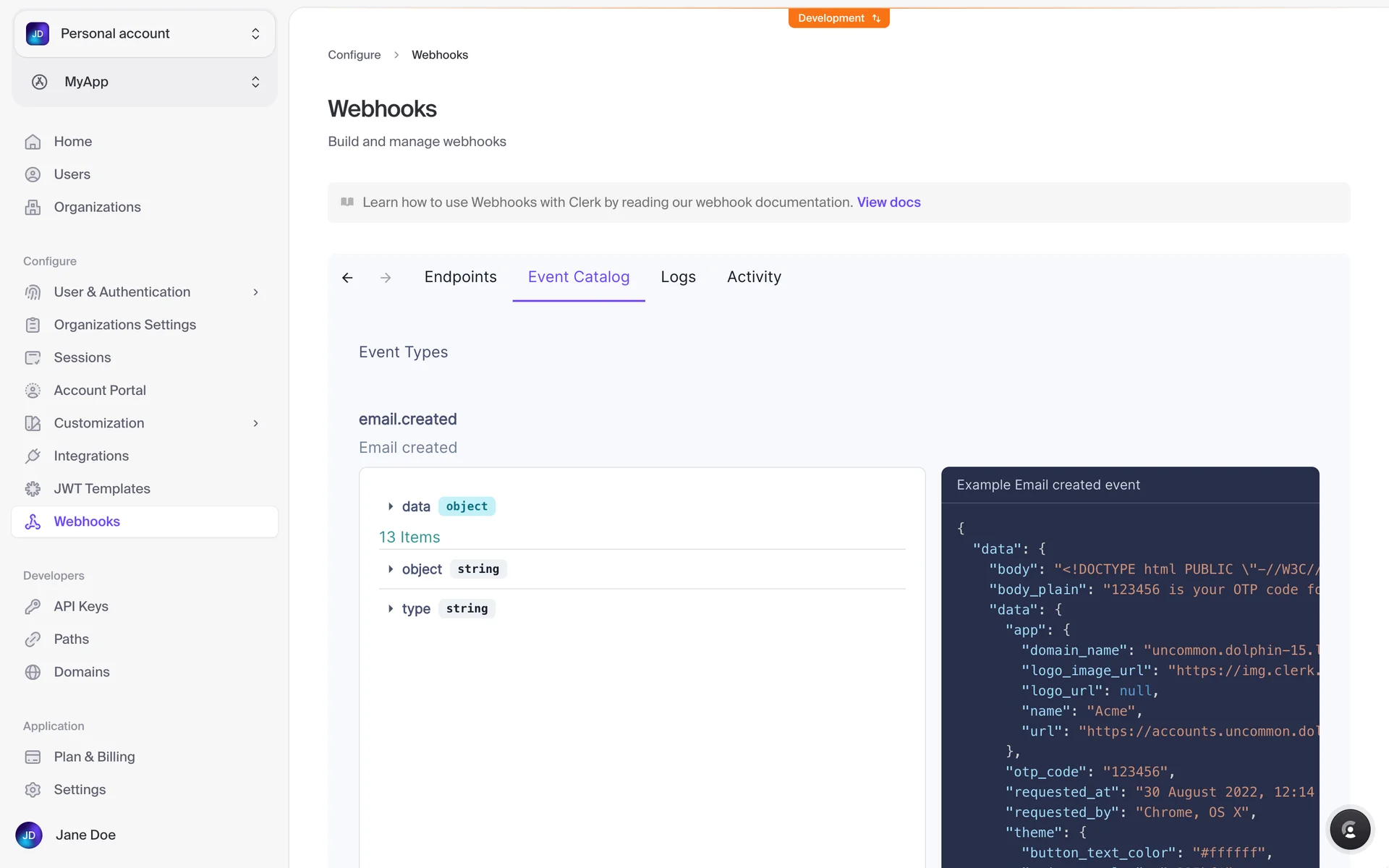The width and height of the screenshot is (1389, 868).
Task: Click the back arrow near tabs
Action: pyautogui.click(x=347, y=278)
